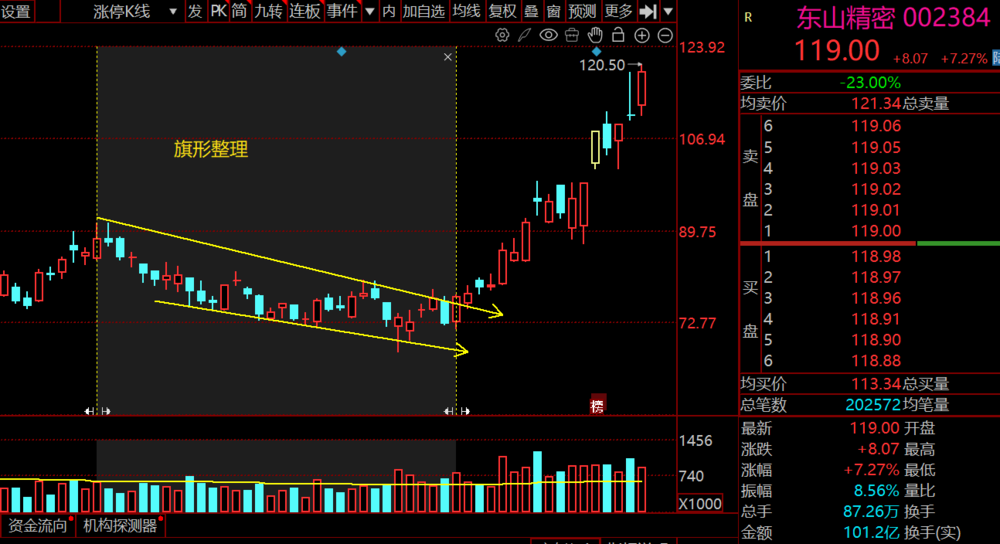1000x544 pixels.
Task: Toggle the chart lock icon
Action: click(618, 35)
